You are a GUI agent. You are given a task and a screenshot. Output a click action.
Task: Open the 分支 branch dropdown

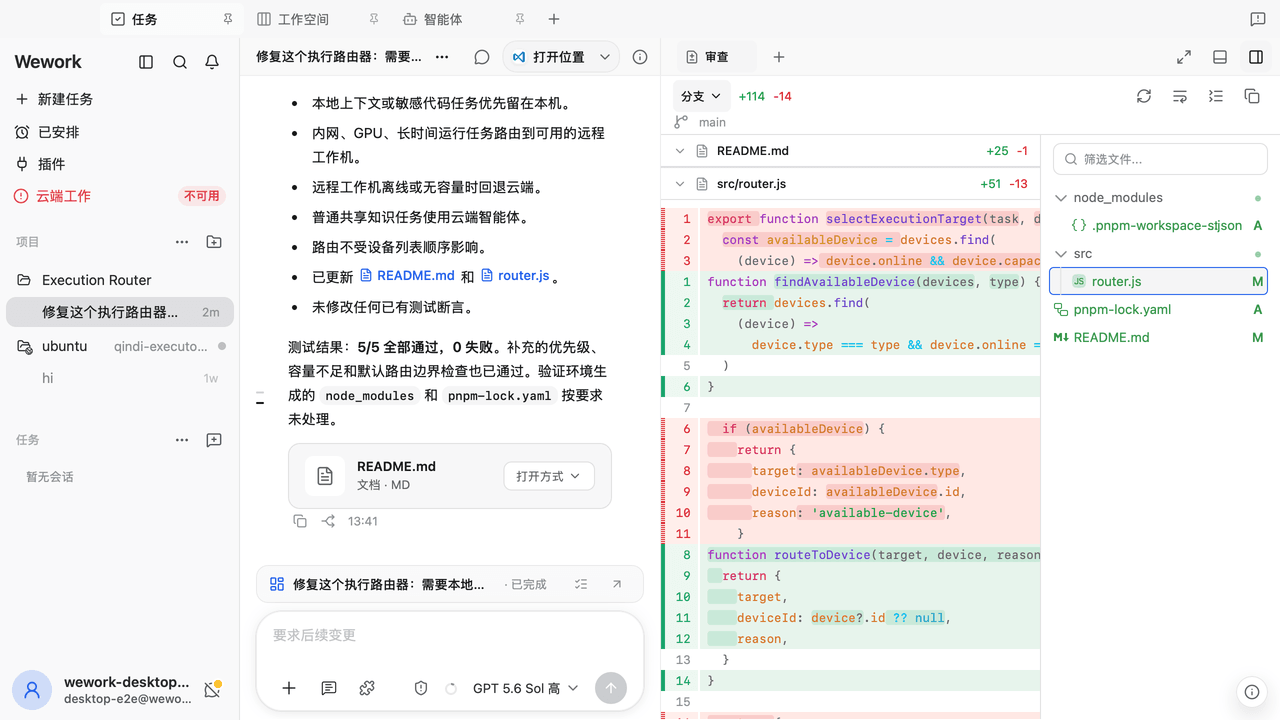[701, 96]
